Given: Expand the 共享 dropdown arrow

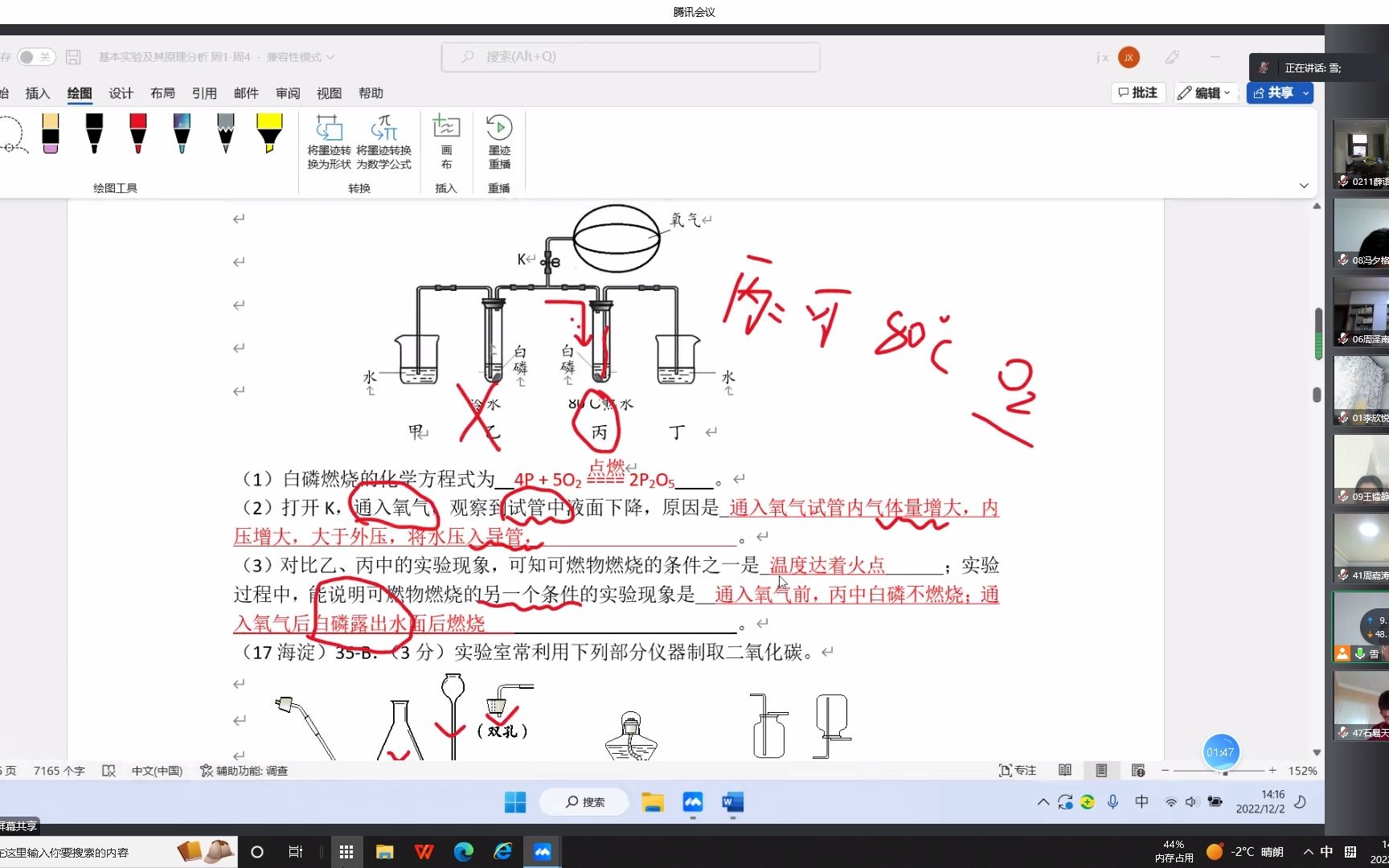Looking at the screenshot, I should point(1306,93).
